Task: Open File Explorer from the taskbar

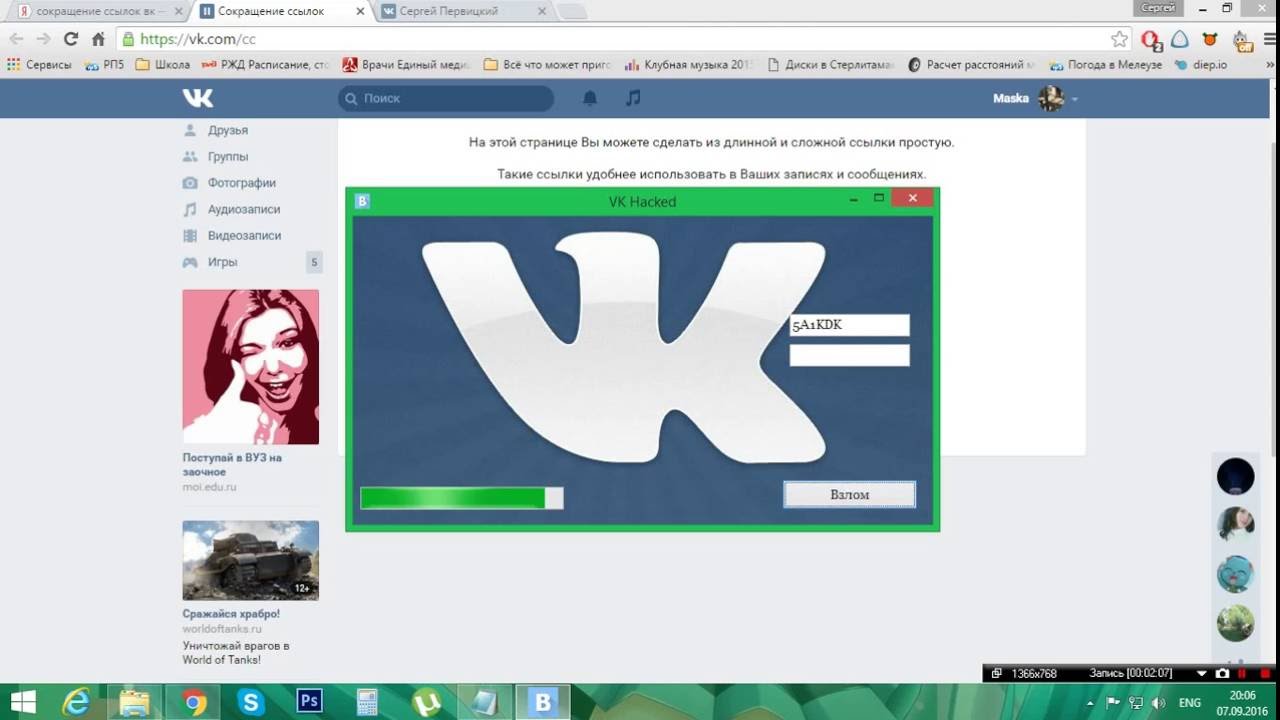Action: point(134,702)
